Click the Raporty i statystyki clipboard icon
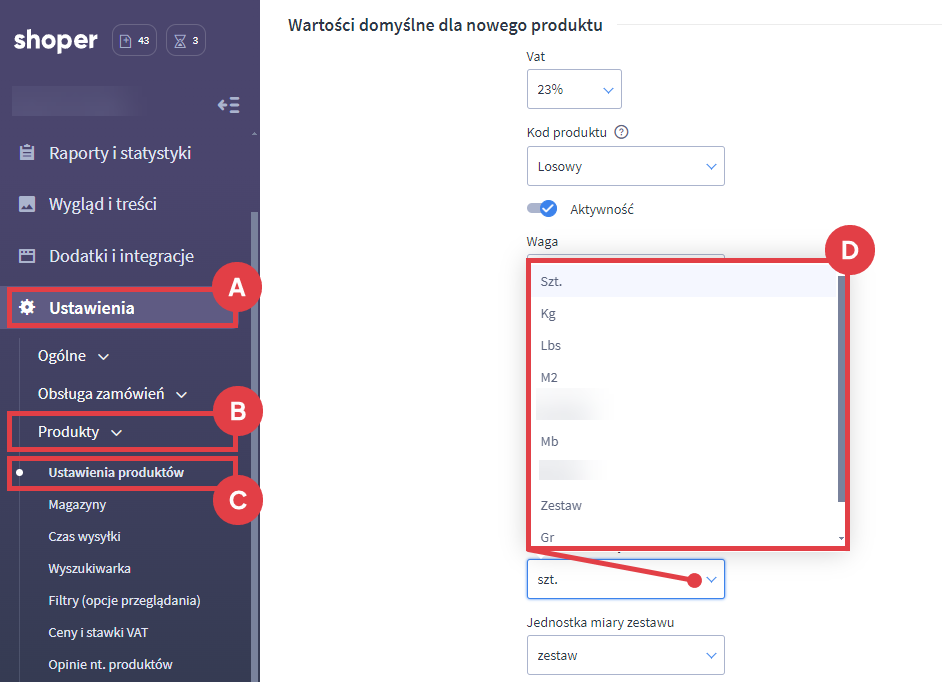 (x=27, y=153)
